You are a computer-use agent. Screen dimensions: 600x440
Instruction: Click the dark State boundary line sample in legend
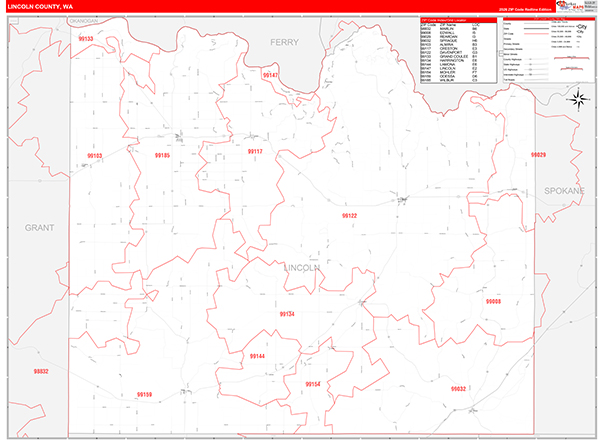pos(536,29)
